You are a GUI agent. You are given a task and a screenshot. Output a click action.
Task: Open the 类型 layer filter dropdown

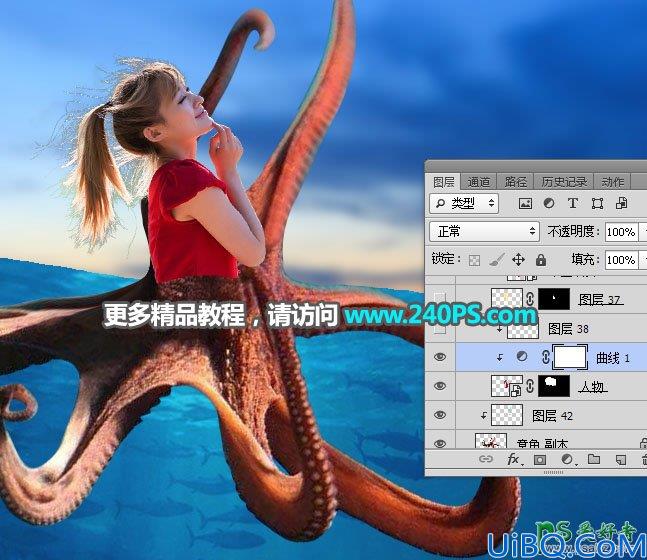point(464,203)
